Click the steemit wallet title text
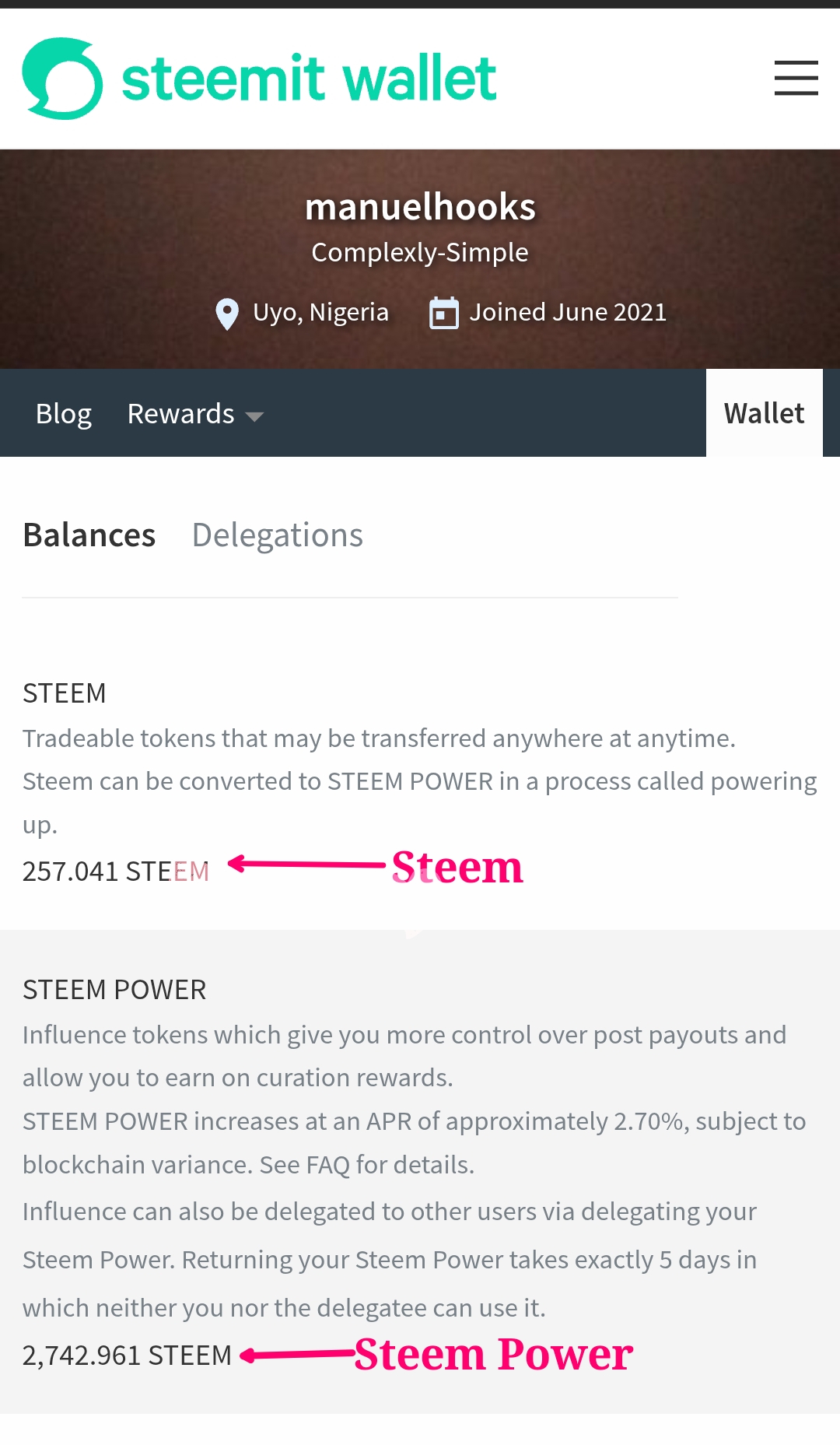This screenshot has width=840, height=1445. click(x=309, y=79)
